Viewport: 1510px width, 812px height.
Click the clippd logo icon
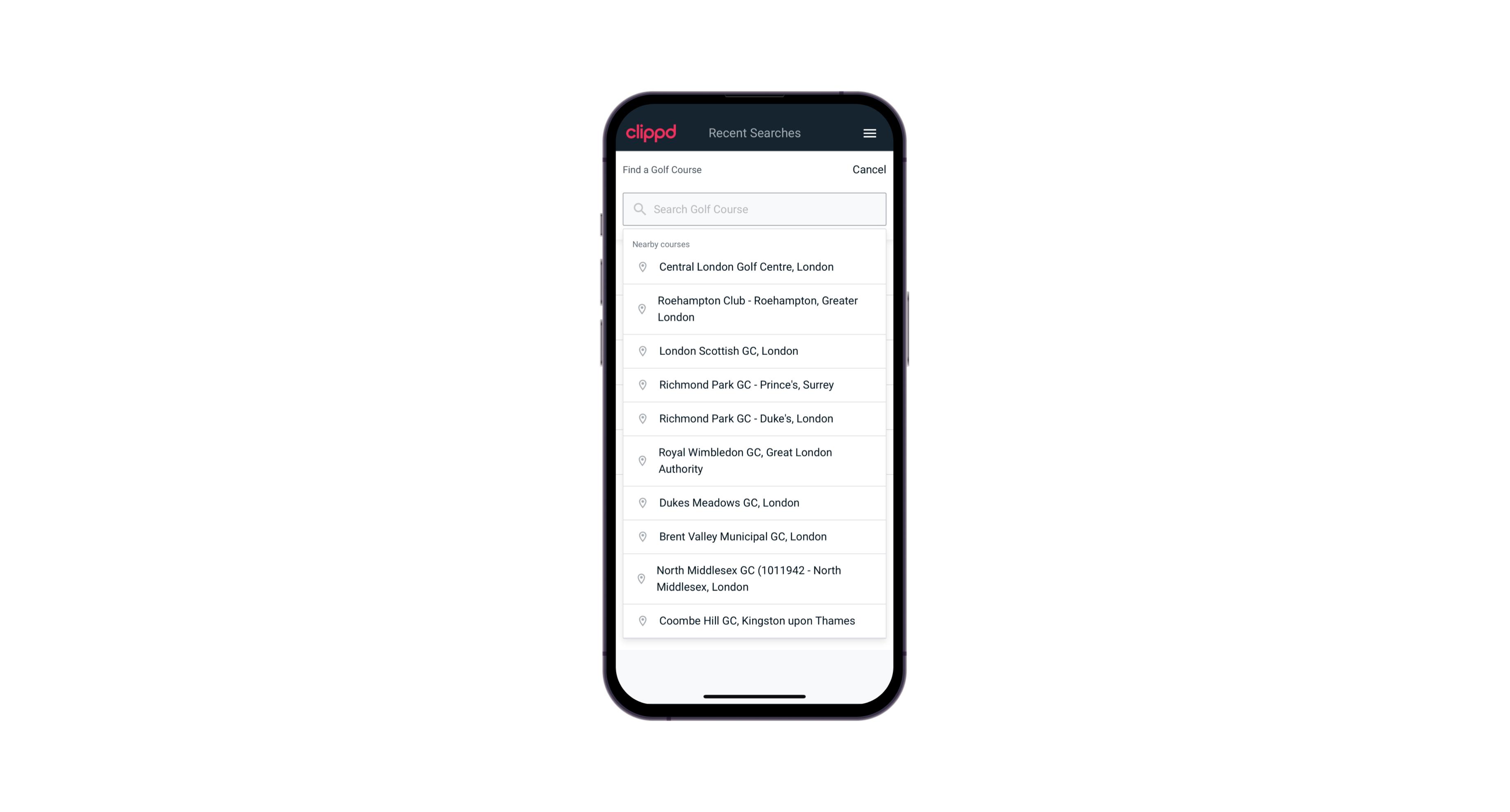click(651, 132)
